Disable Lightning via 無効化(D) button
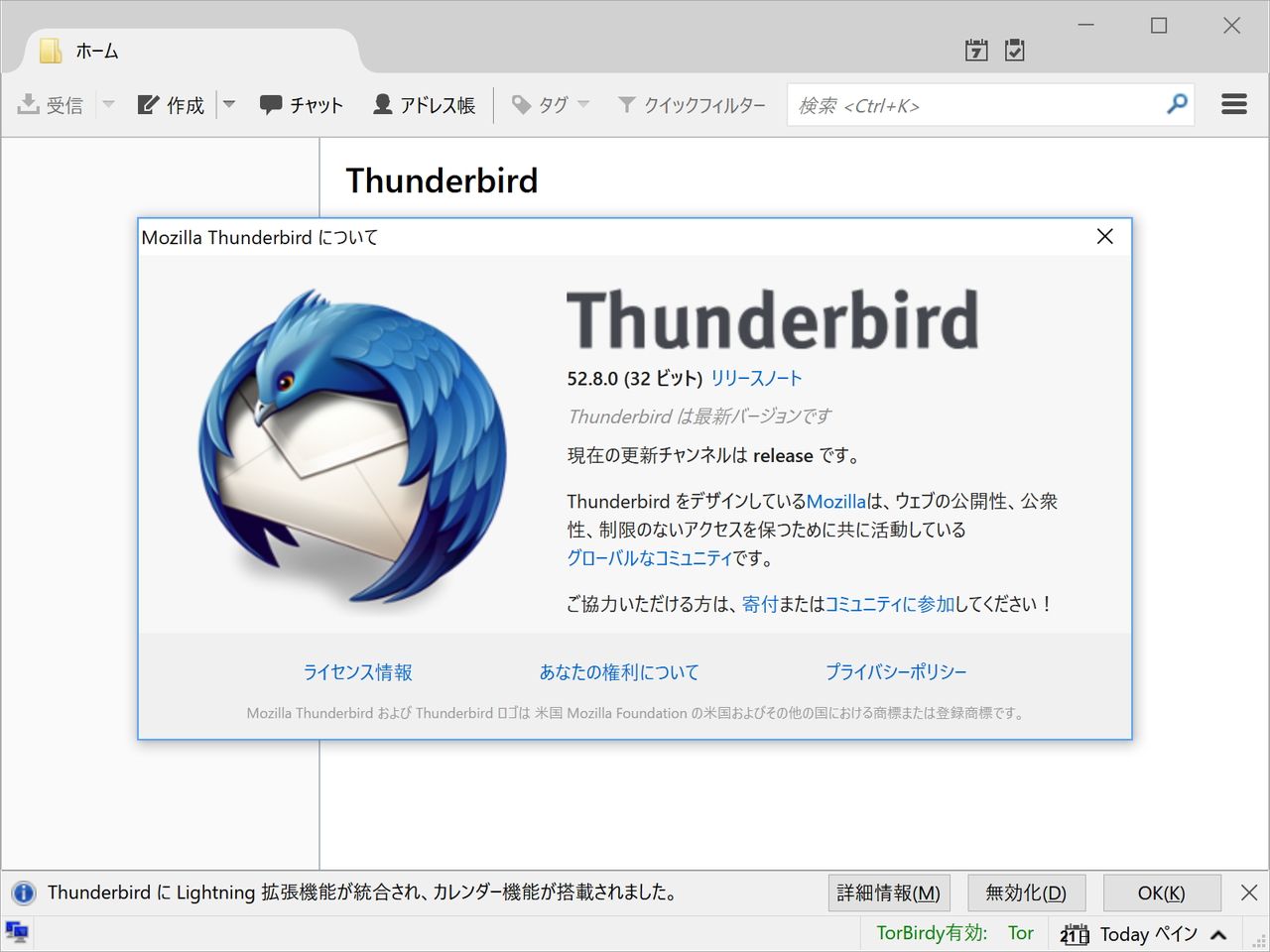The width and height of the screenshot is (1270, 952). point(1026,892)
